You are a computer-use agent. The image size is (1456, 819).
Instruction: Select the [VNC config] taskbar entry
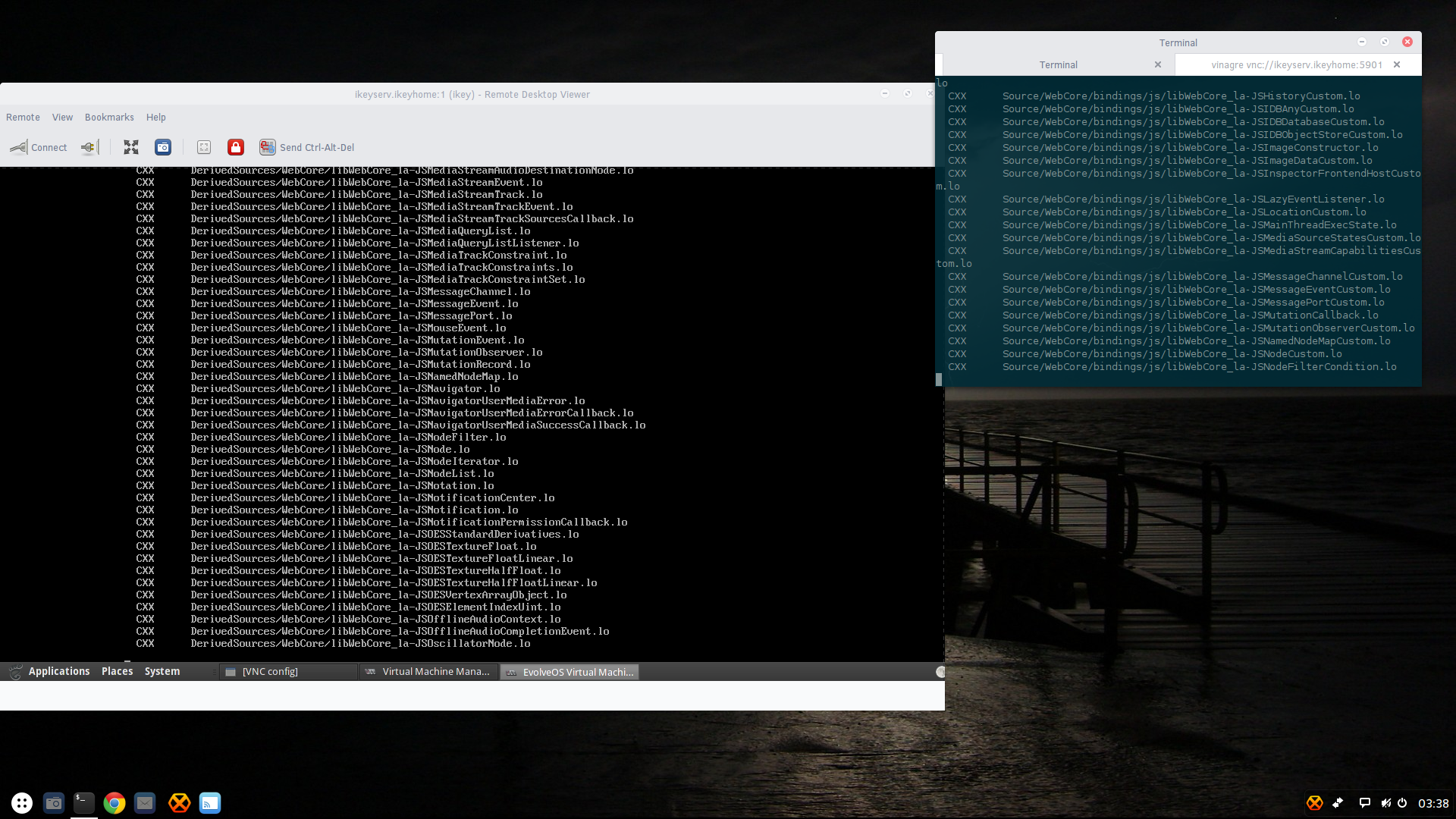point(288,672)
